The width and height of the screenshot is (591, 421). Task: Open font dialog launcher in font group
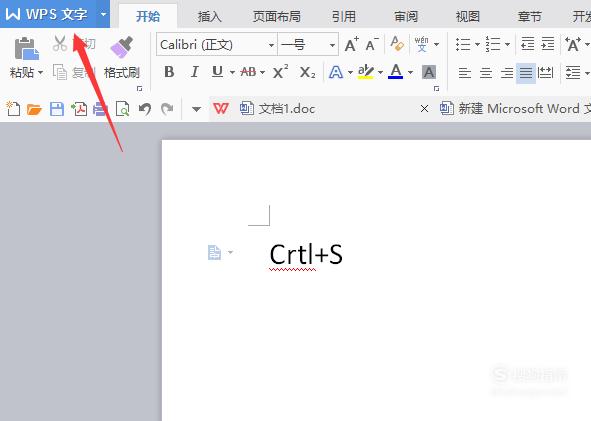436,89
